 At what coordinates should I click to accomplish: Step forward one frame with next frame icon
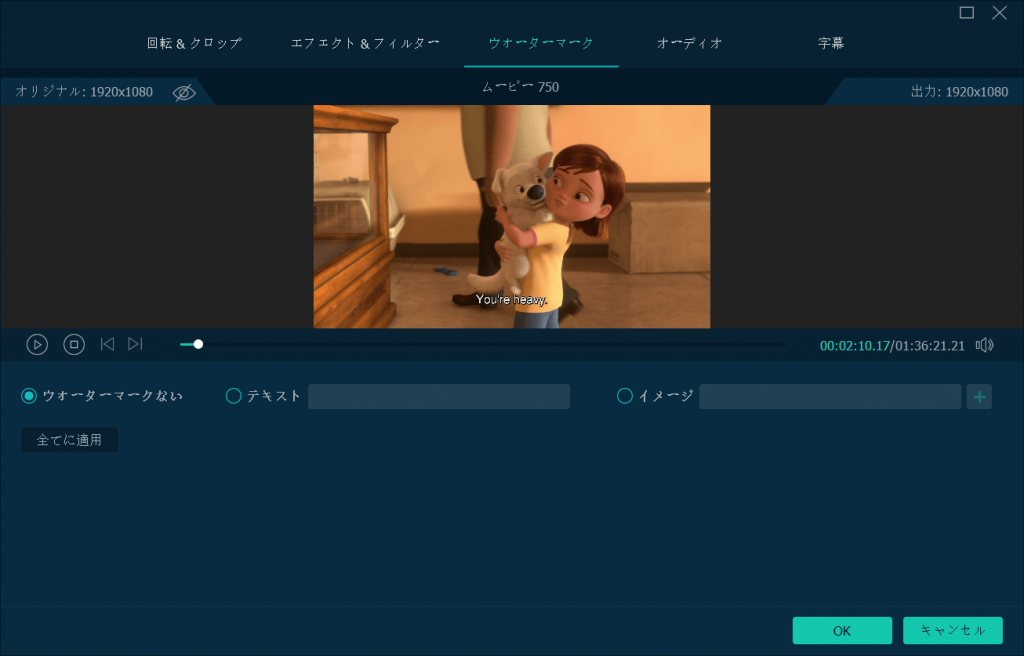click(x=135, y=344)
